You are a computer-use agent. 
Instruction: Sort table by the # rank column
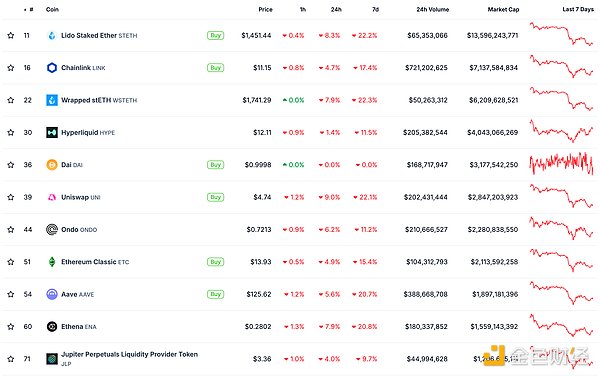29,9
